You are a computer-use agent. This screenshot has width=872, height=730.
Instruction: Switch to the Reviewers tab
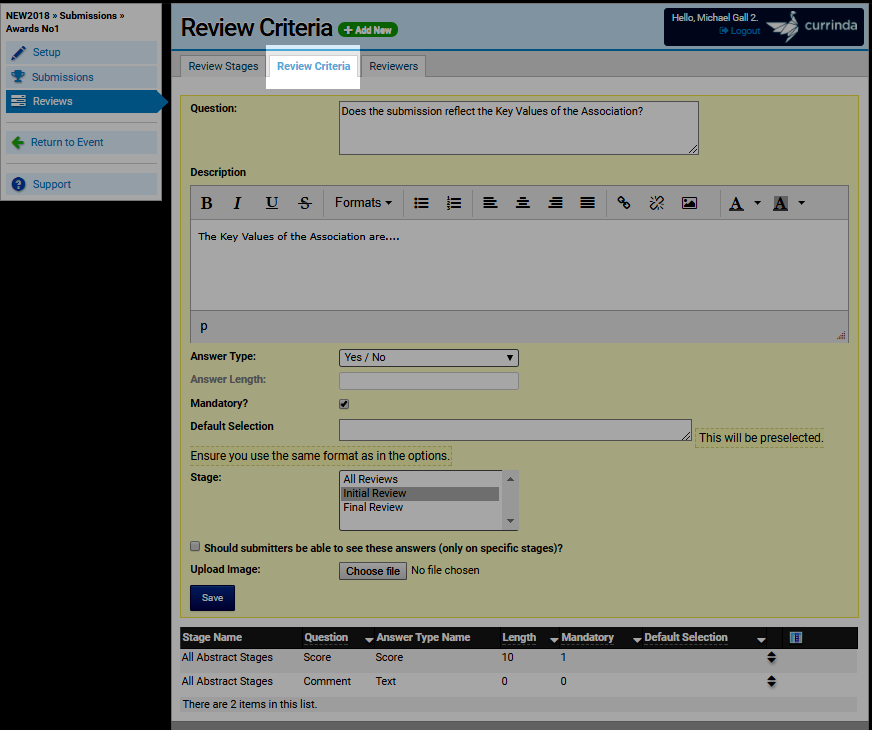point(393,66)
